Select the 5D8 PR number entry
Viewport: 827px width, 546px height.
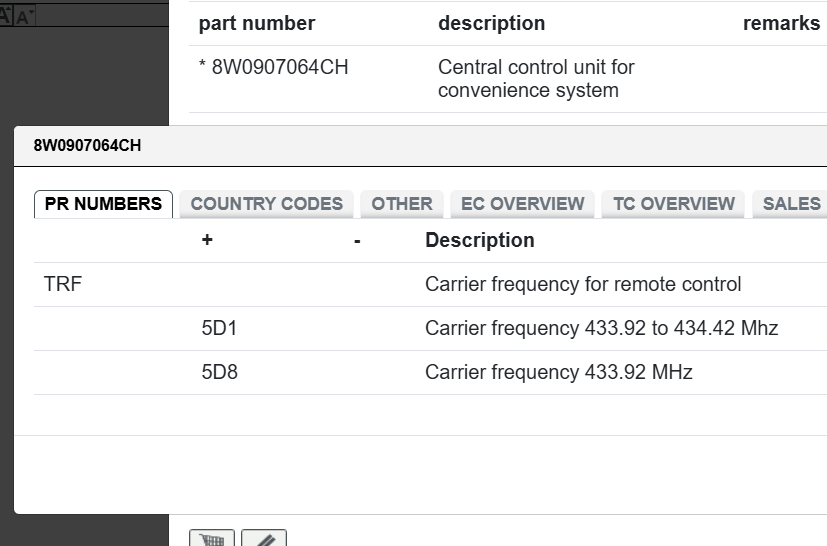tap(219, 373)
